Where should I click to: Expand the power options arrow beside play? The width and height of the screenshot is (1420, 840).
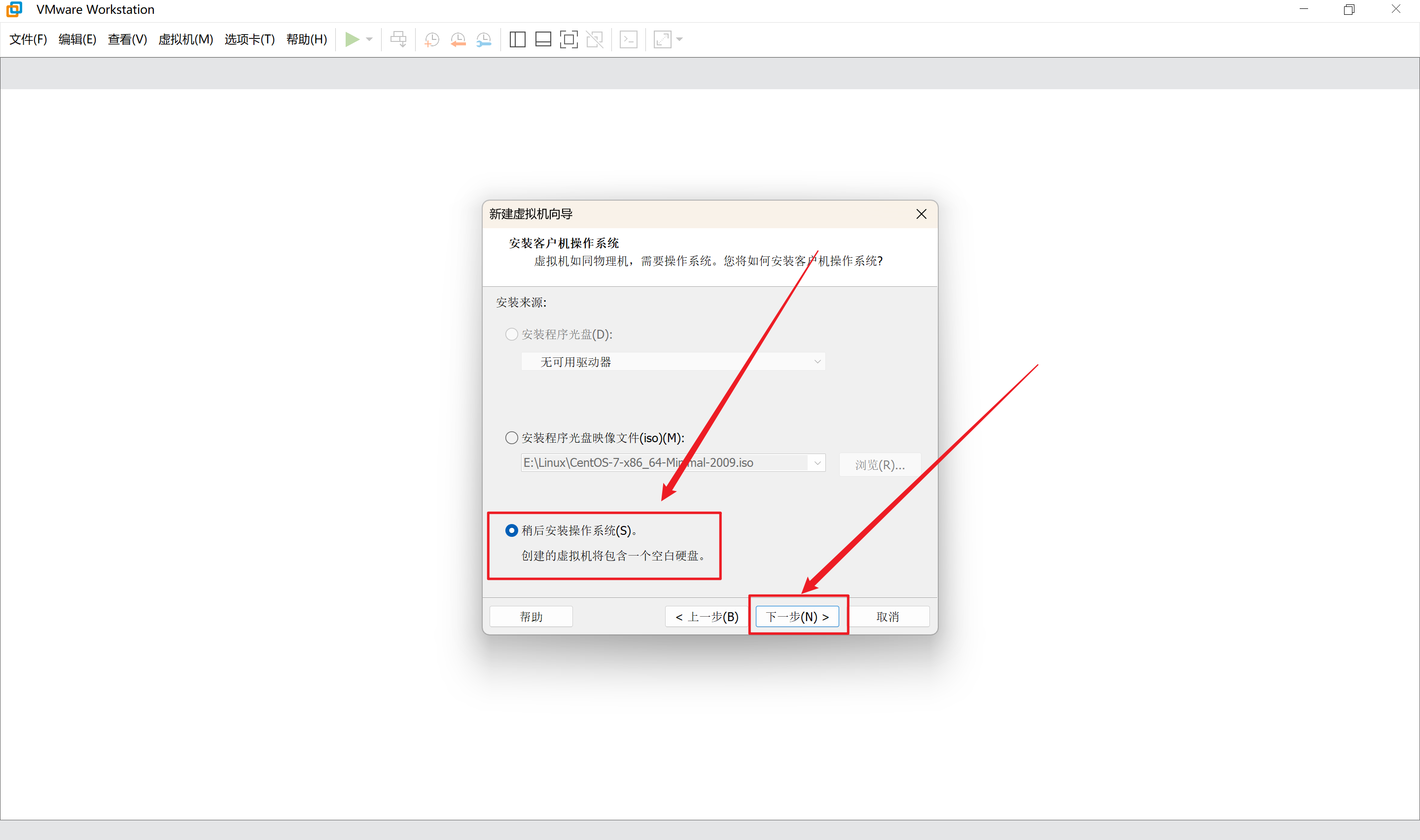(x=370, y=39)
